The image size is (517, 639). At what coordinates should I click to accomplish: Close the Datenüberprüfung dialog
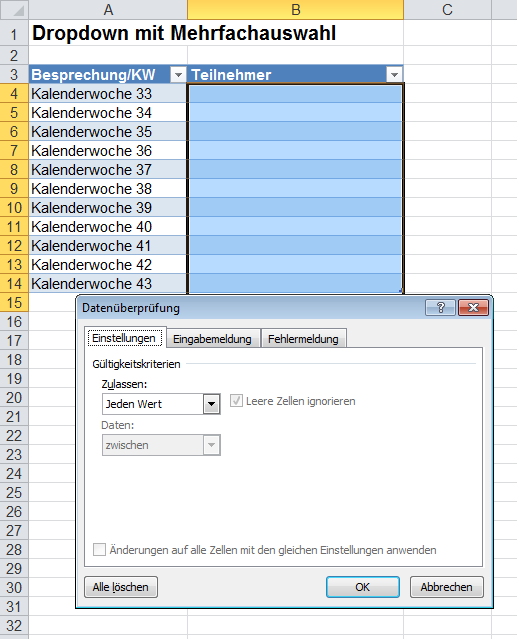[x=473, y=308]
